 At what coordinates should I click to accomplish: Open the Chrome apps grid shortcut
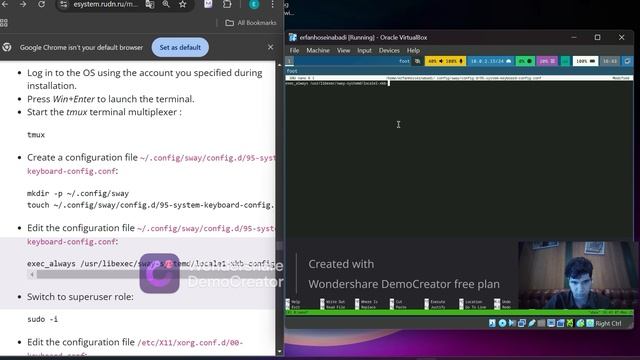pos(4,23)
